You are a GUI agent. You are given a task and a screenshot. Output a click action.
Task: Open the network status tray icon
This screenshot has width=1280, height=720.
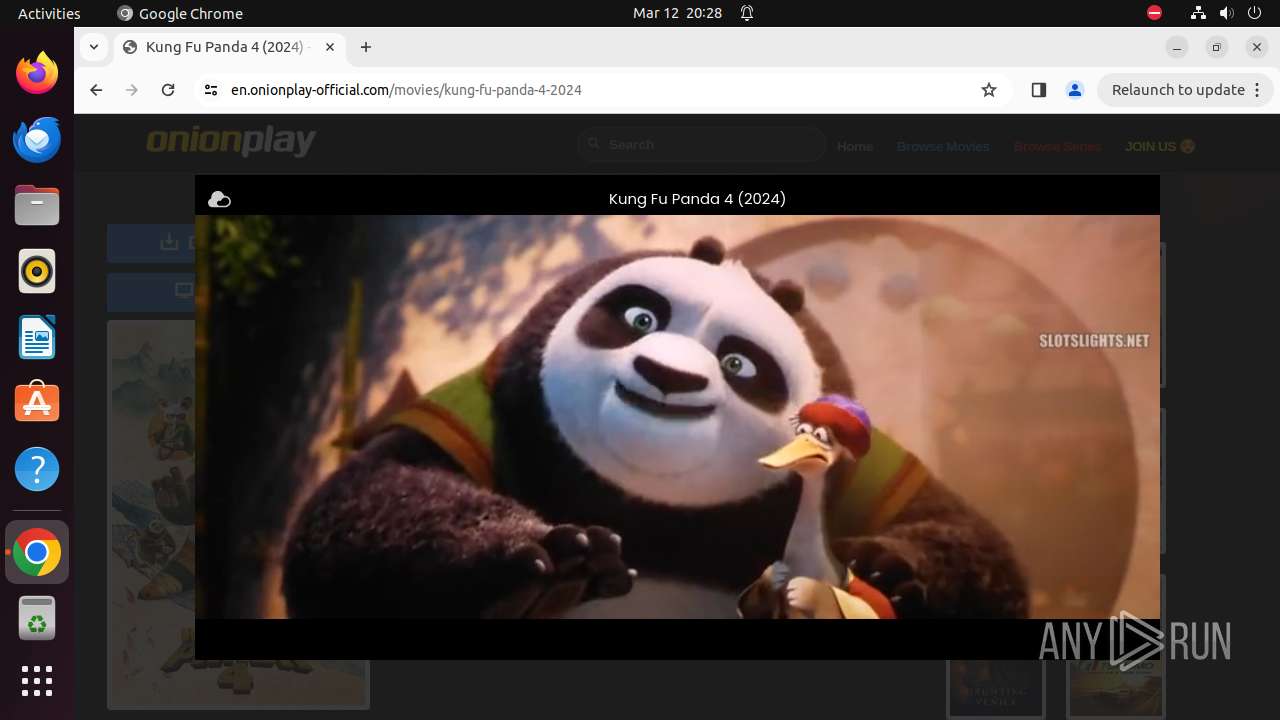coord(1198,13)
